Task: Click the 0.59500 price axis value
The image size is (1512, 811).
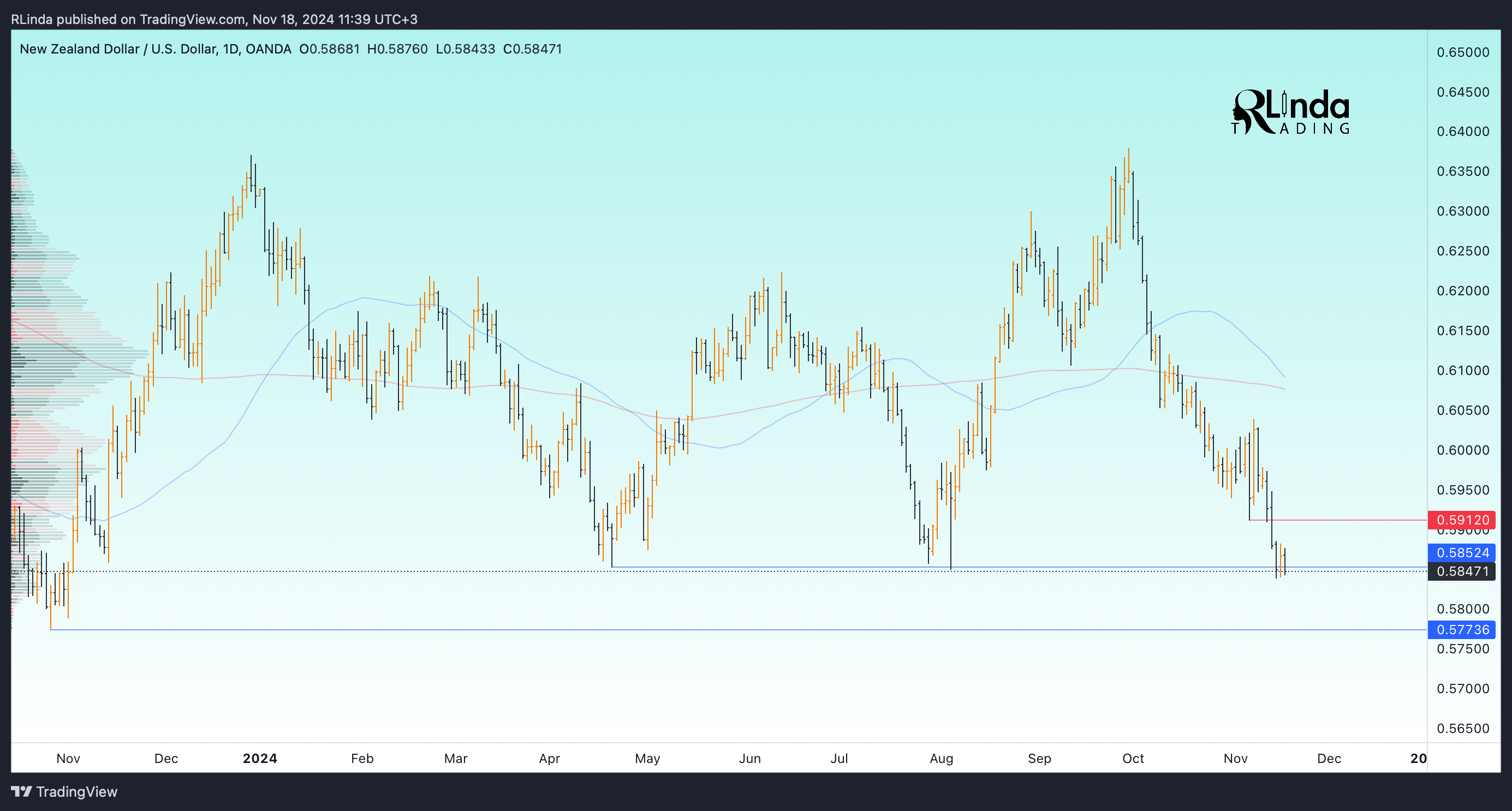Action: (x=1463, y=490)
